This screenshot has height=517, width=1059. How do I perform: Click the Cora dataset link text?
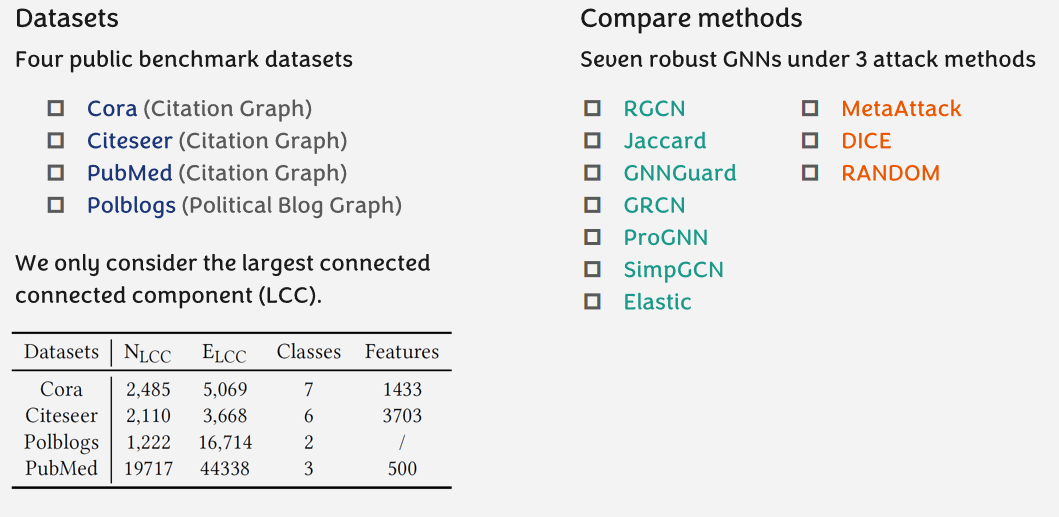(x=112, y=108)
